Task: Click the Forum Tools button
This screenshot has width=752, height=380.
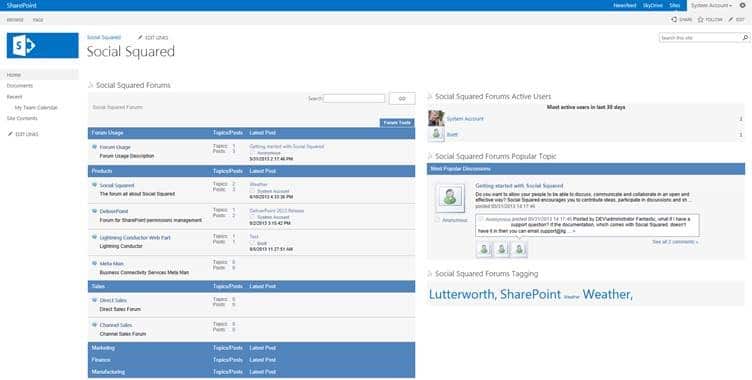Action: (397, 123)
